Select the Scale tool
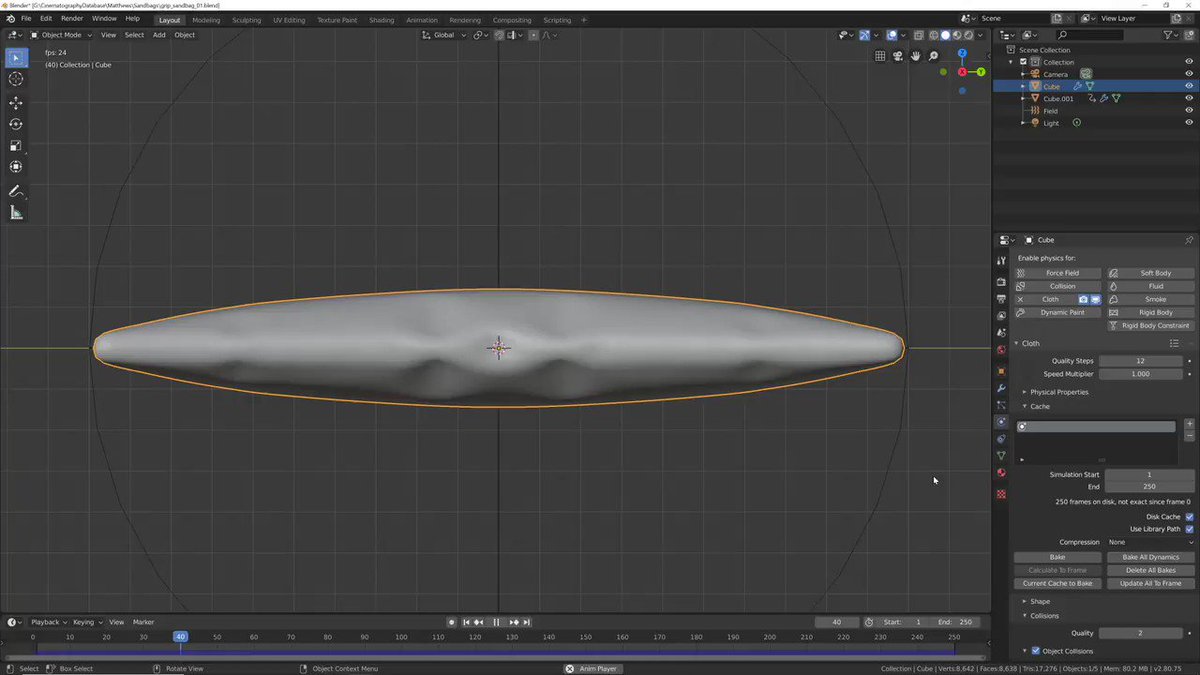Image resolution: width=1200 pixels, height=675 pixels. pos(16,146)
